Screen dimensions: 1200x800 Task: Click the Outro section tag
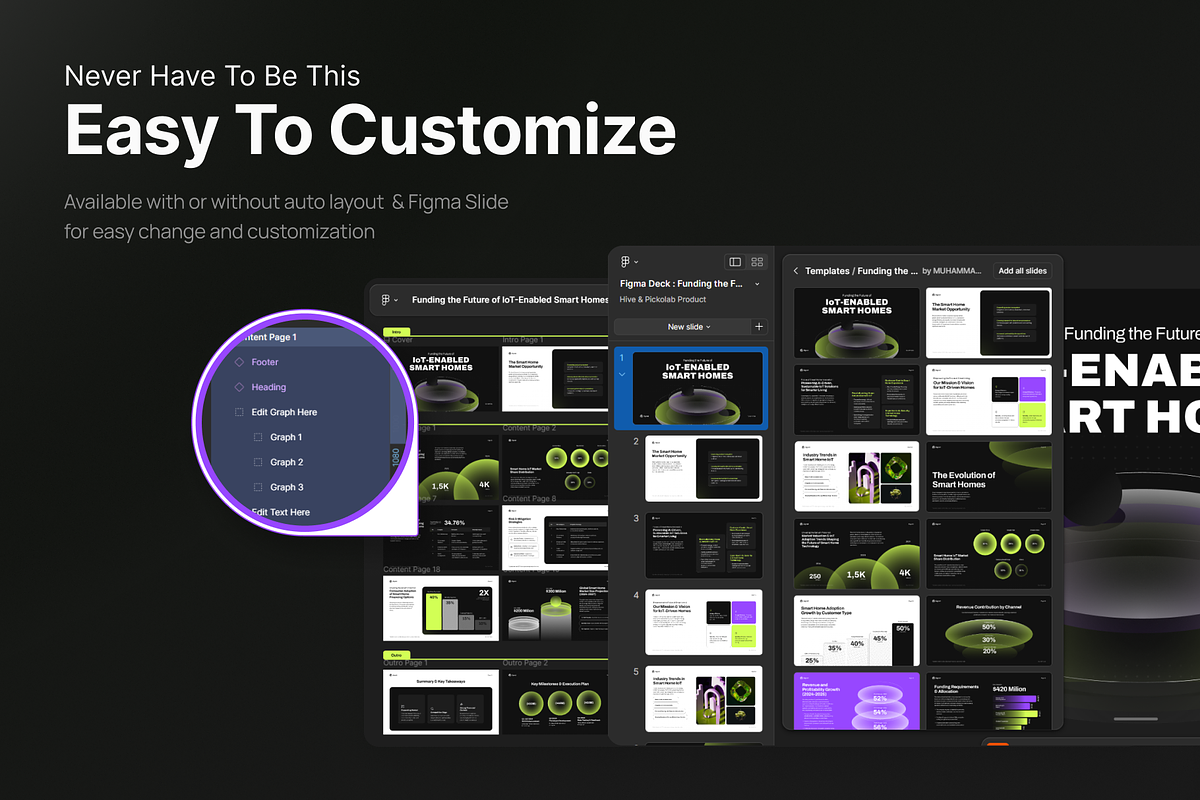pos(397,655)
